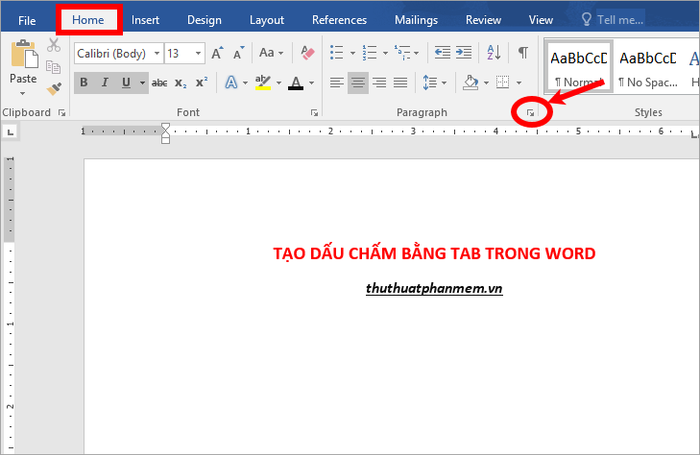Click the Clear All Formatting eraser icon
The image size is (700, 455).
coord(307,53)
